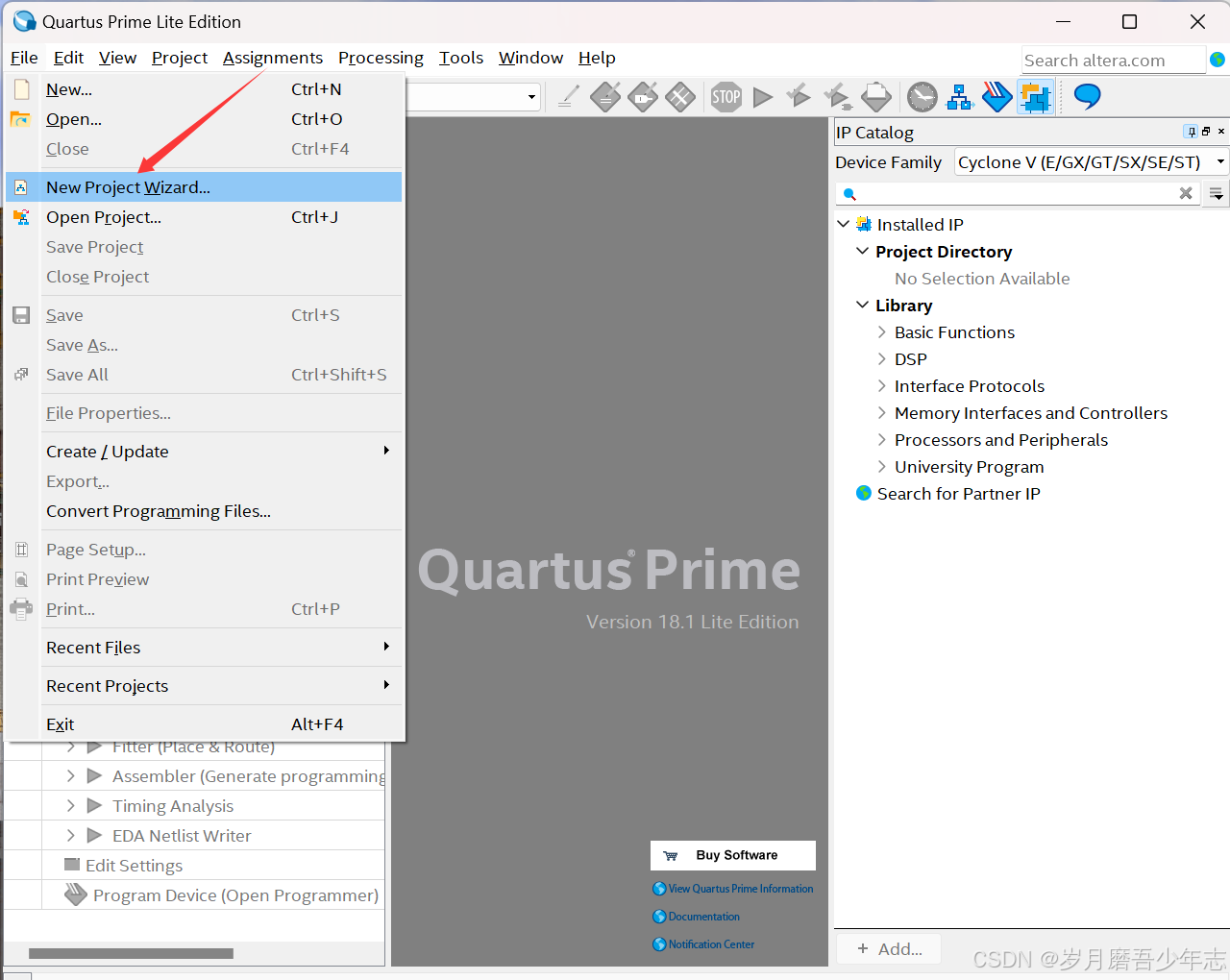The image size is (1230, 980).
Task: Click the play icon beside Assembler
Action: coord(94,775)
